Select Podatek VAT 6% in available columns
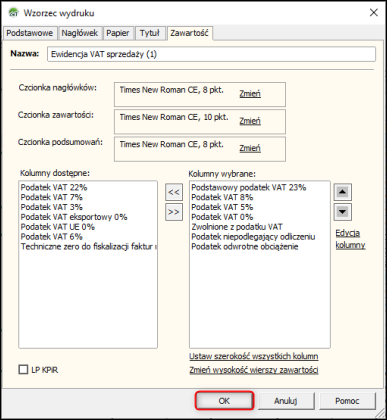387x420 pixels. (x=88, y=237)
